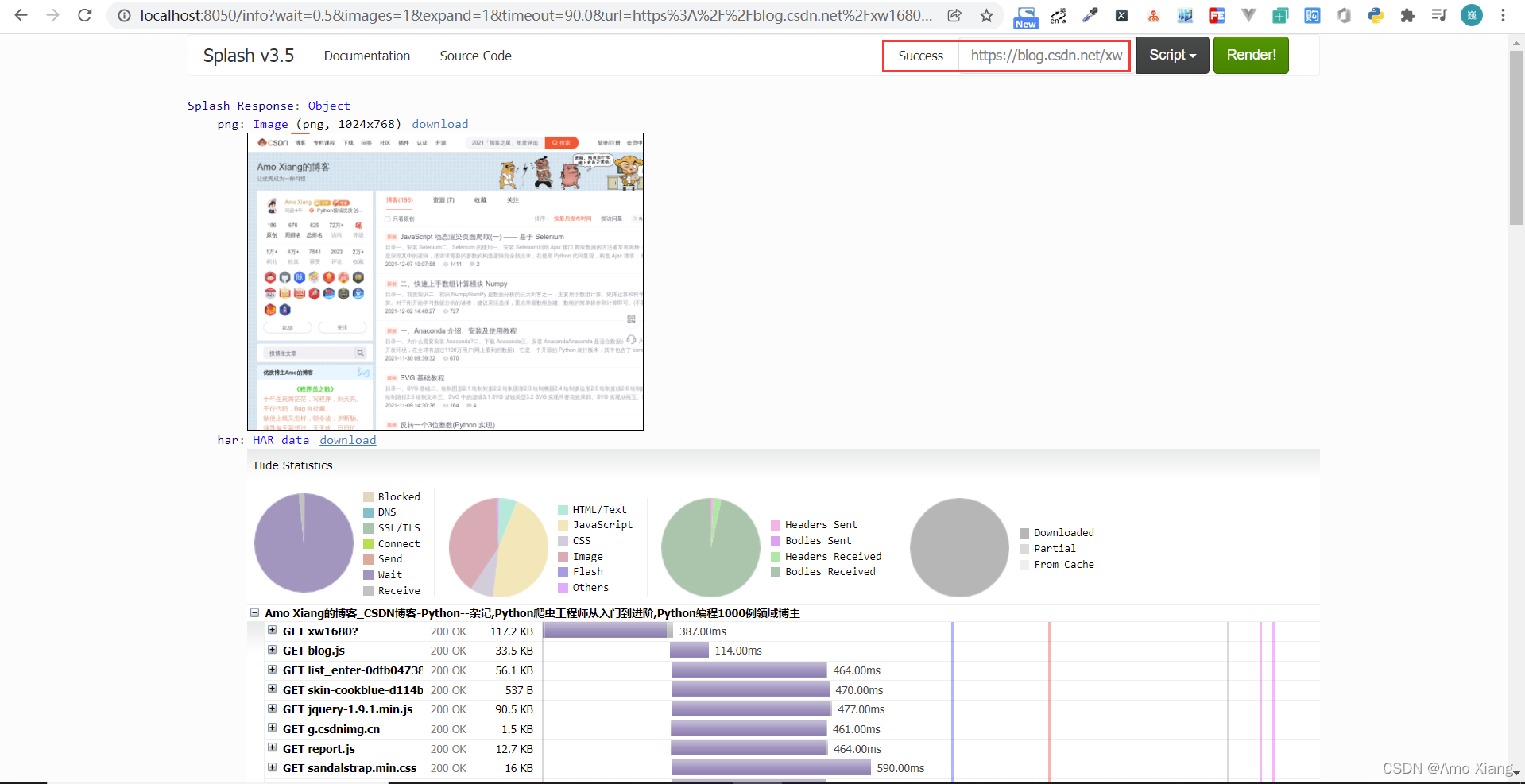Viewport: 1525px width, 784px height.
Task: Click the 'Wait' legend label
Action: [x=390, y=575]
